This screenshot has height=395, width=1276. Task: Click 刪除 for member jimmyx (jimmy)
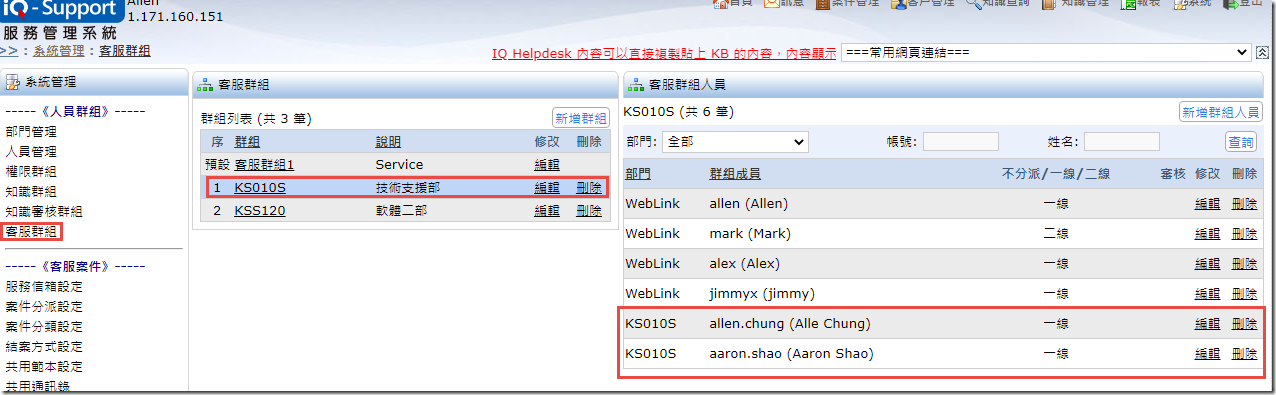[1245, 293]
